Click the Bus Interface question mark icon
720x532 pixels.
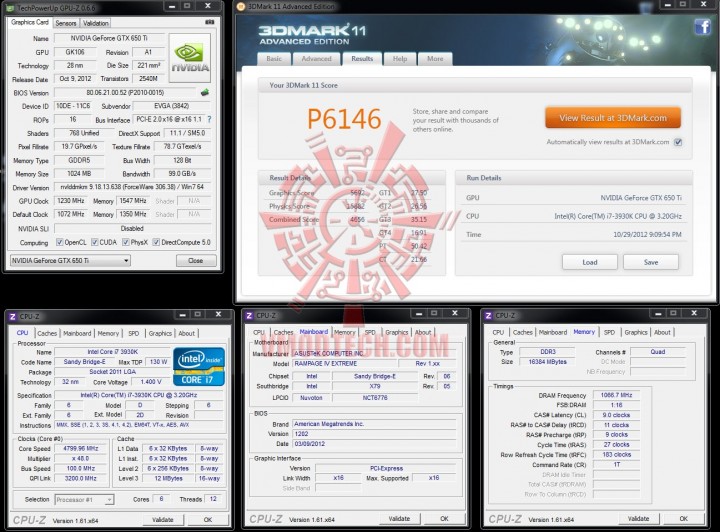[x=209, y=119]
